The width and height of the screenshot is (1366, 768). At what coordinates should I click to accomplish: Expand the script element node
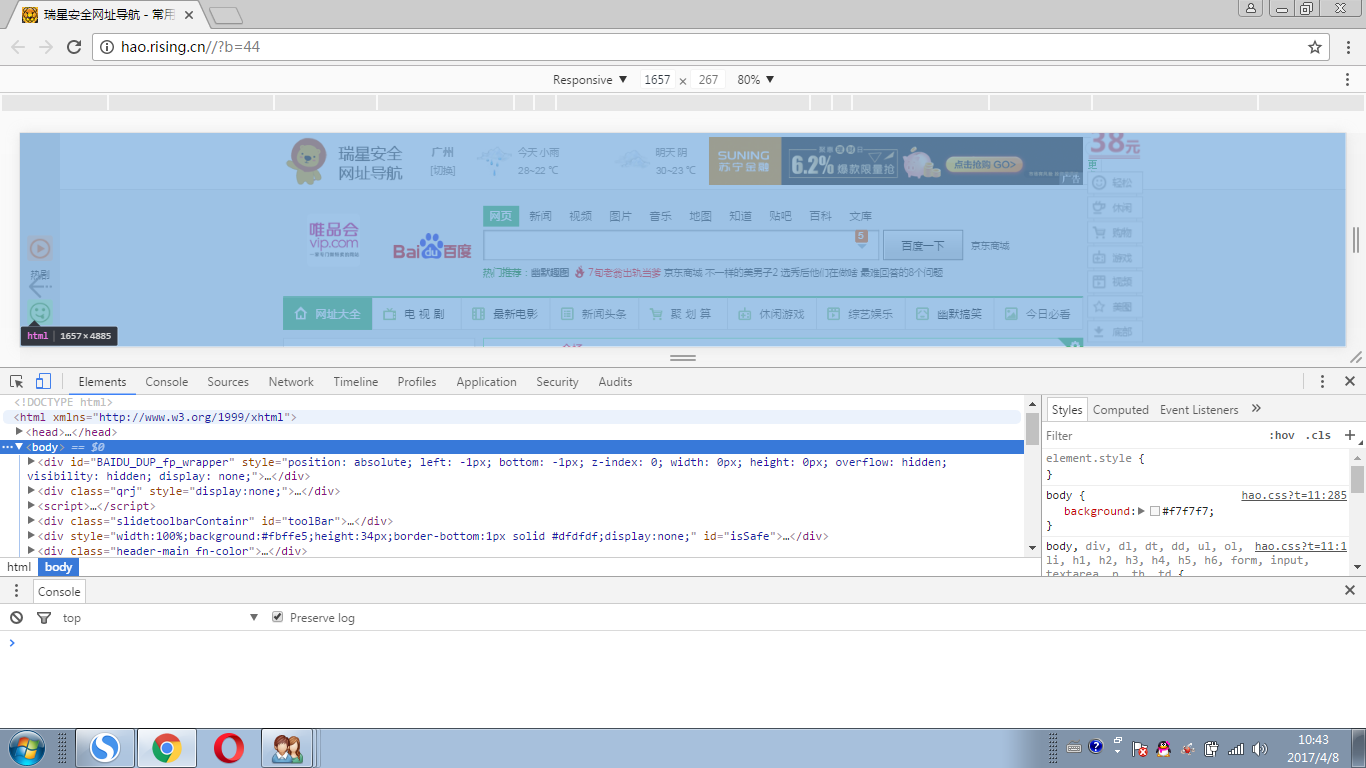31,506
